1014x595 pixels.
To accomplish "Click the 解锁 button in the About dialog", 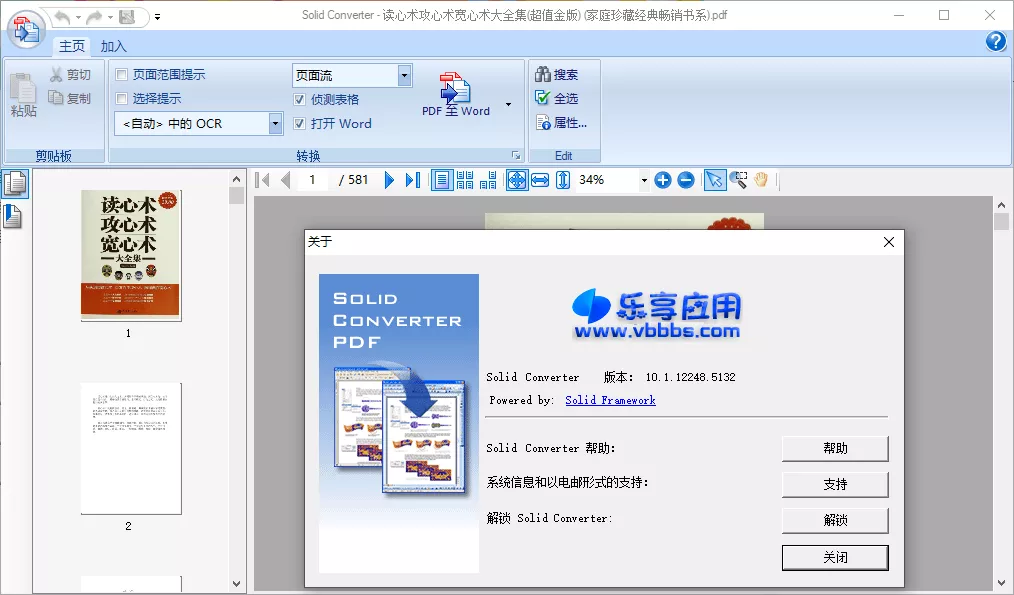I will (x=835, y=520).
